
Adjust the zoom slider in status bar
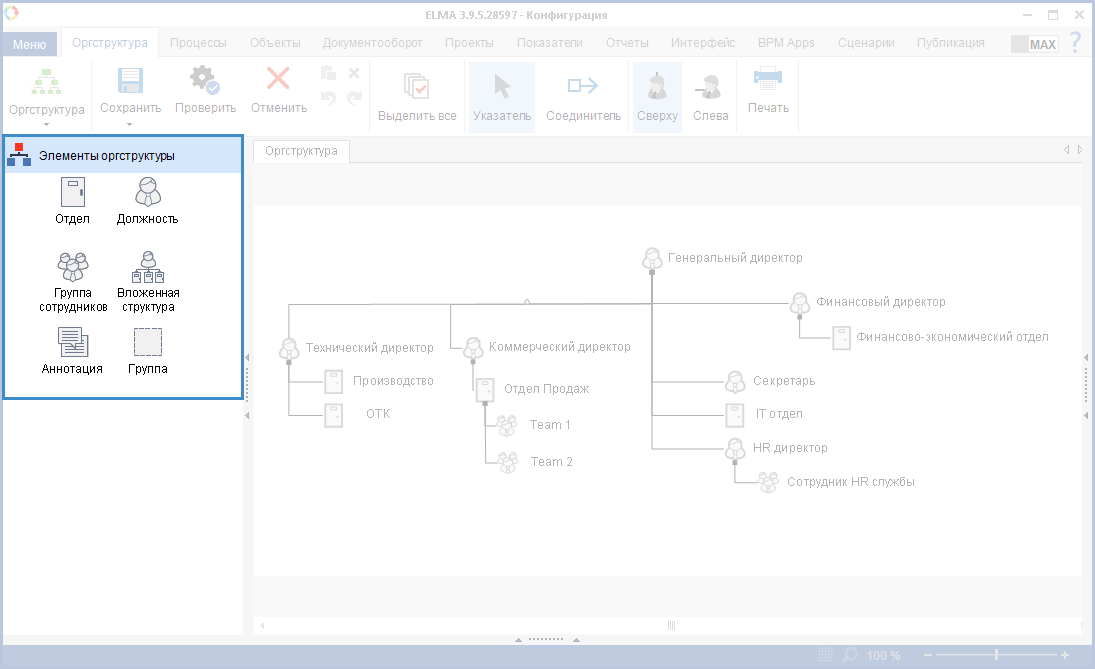point(995,655)
